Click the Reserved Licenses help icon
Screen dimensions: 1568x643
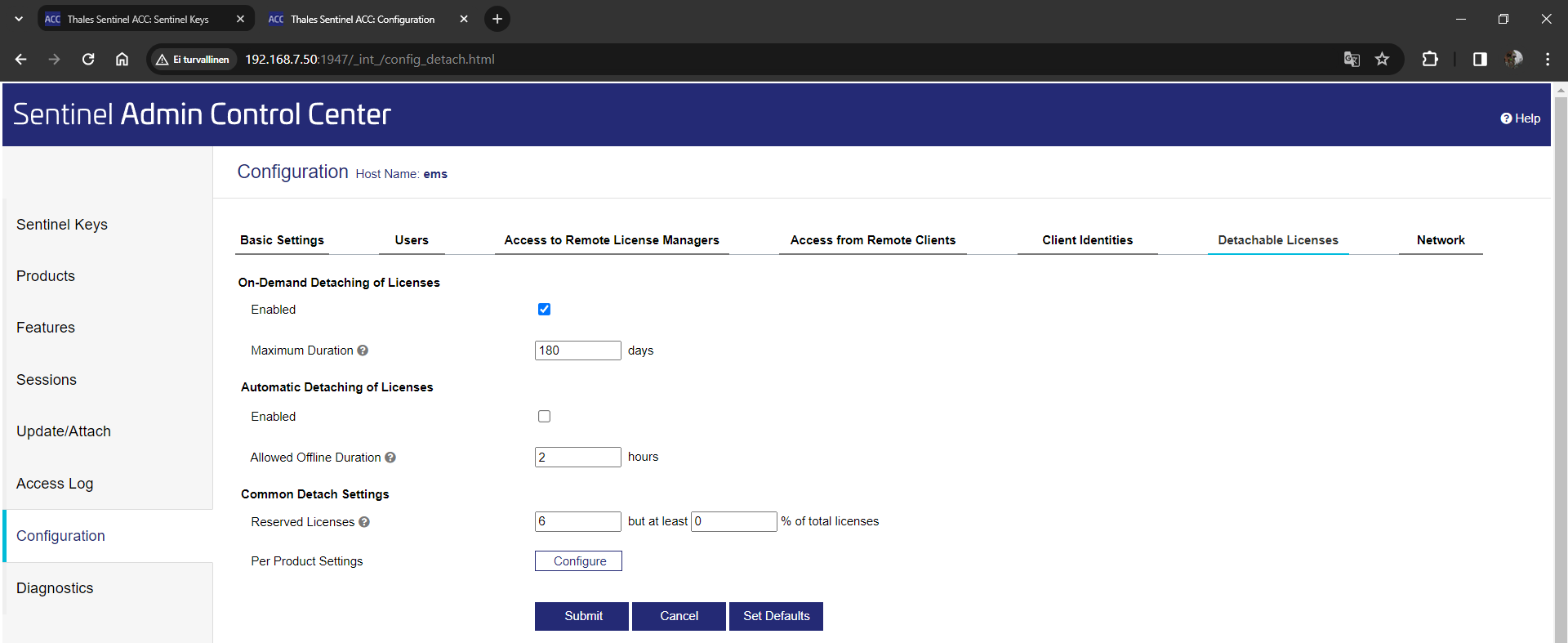364,522
